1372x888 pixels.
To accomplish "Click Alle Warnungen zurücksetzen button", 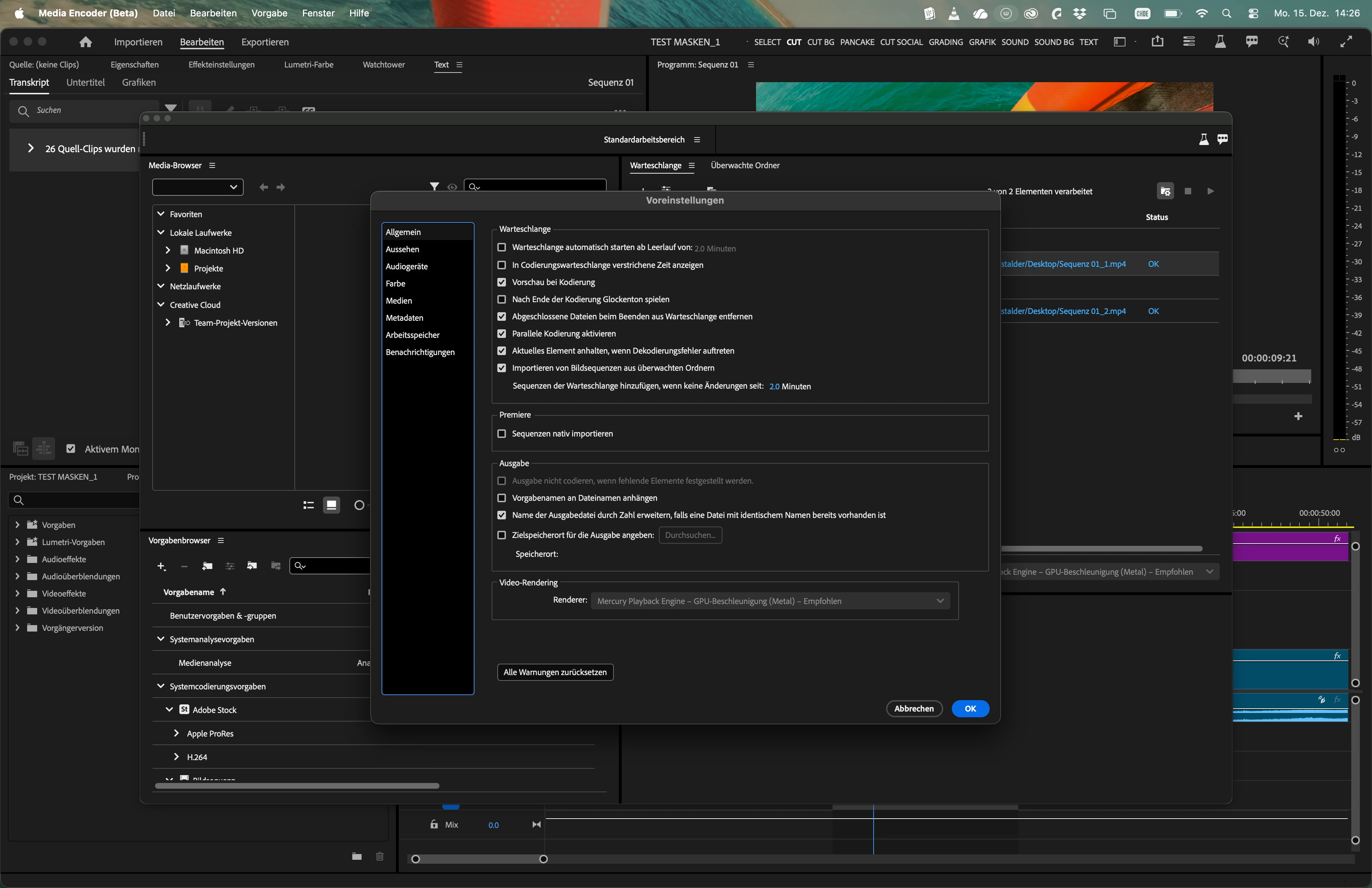I will point(555,673).
